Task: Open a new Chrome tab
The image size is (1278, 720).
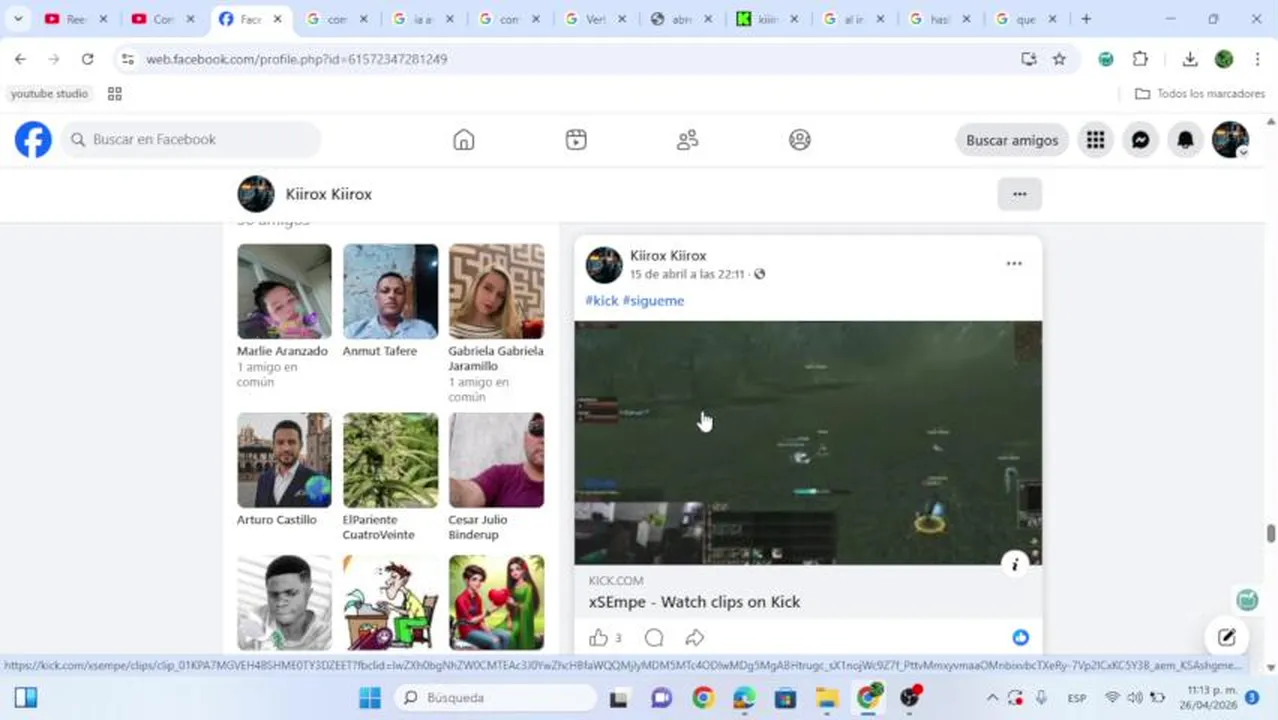Action: 1086,19
